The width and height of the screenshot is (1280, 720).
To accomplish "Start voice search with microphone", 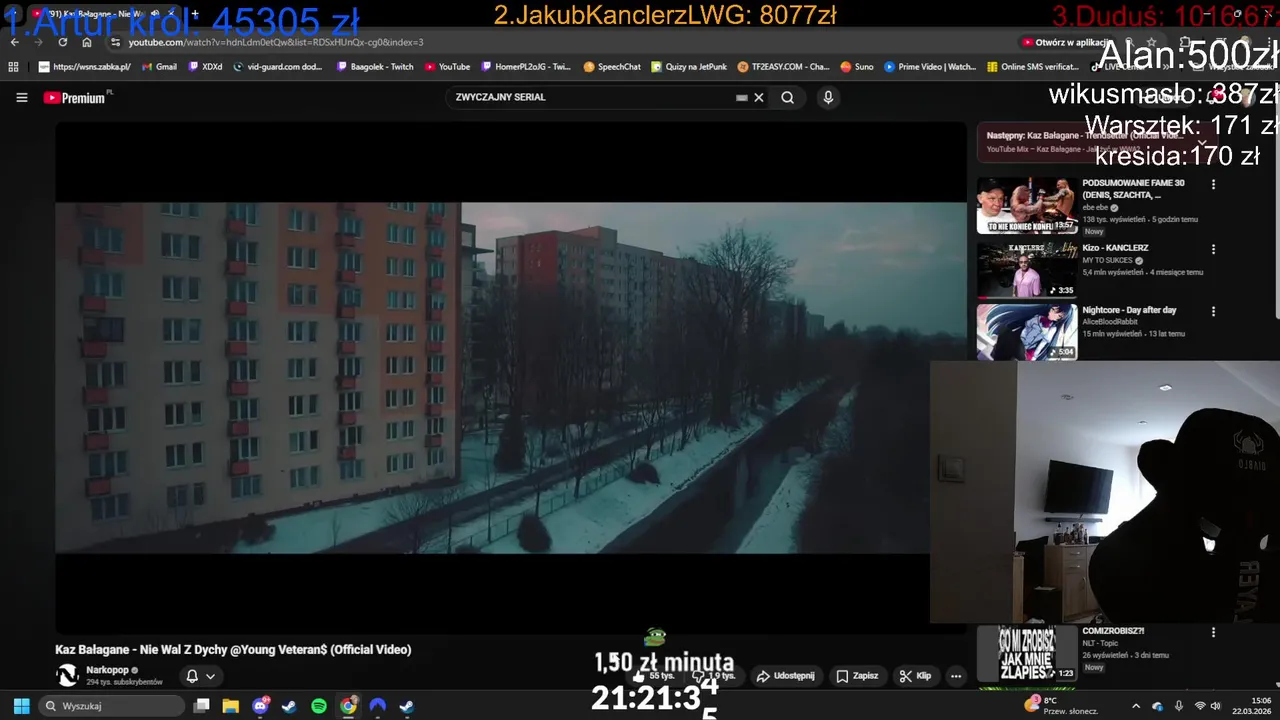I will click(x=828, y=97).
